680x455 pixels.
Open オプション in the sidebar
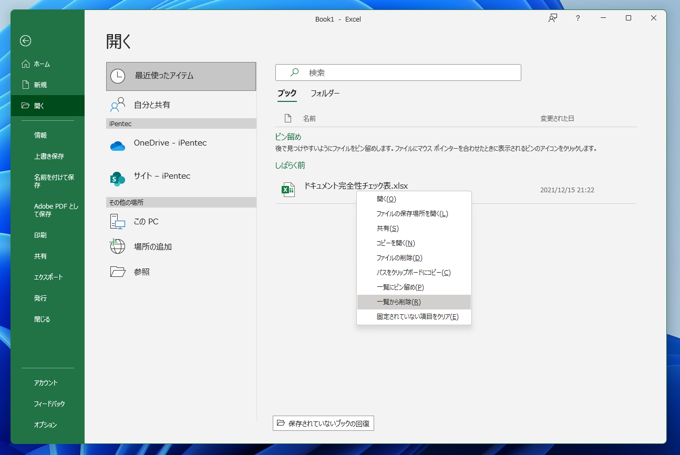pyautogui.click(x=46, y=425)
